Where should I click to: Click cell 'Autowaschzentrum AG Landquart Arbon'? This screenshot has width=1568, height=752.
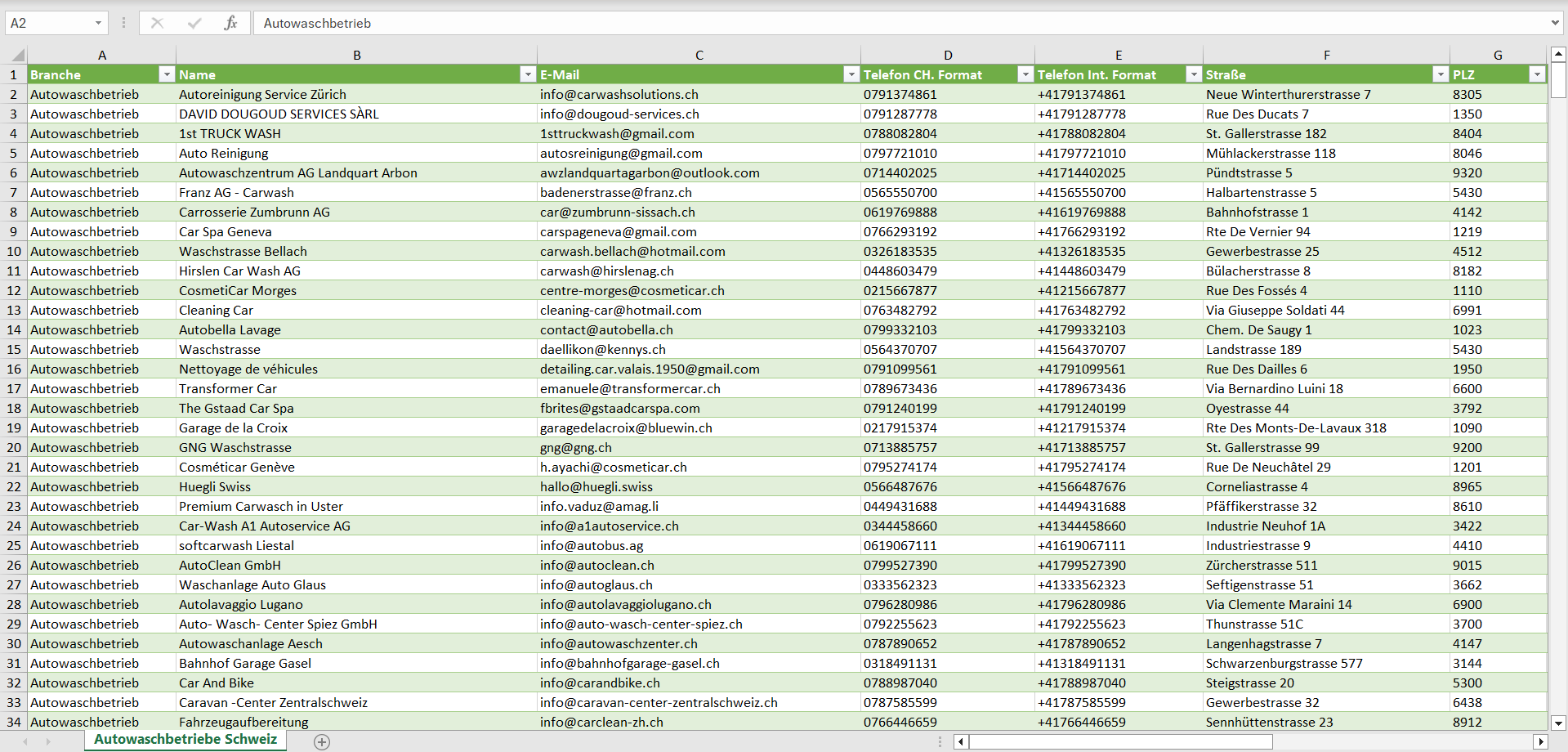(356, 172)
